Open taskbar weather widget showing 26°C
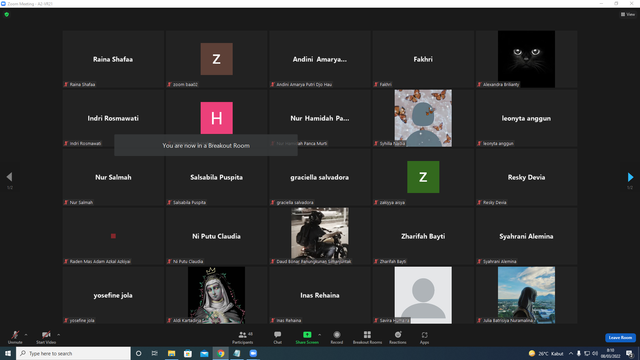Viewport: 640px width, 360px height. (x=546, y=353)
